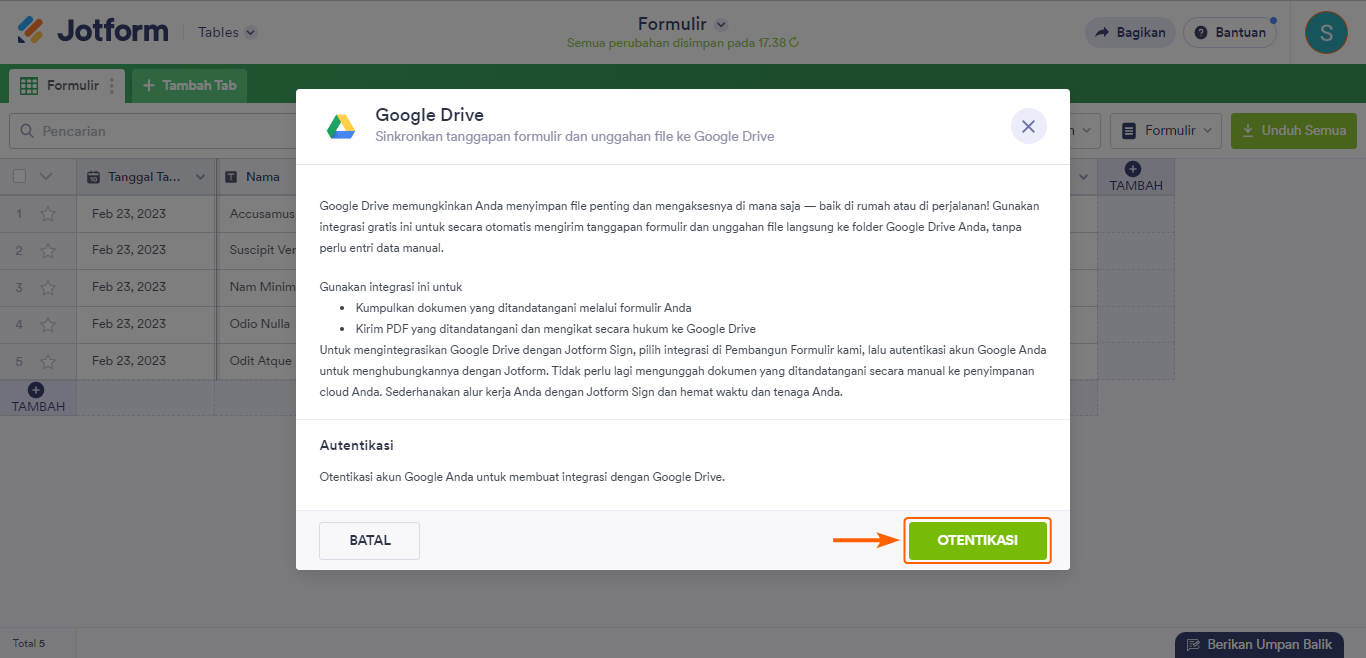Click the Autentikasi section heading
The width and height of the screenshot is (1366, 658).
pos(356,445)
